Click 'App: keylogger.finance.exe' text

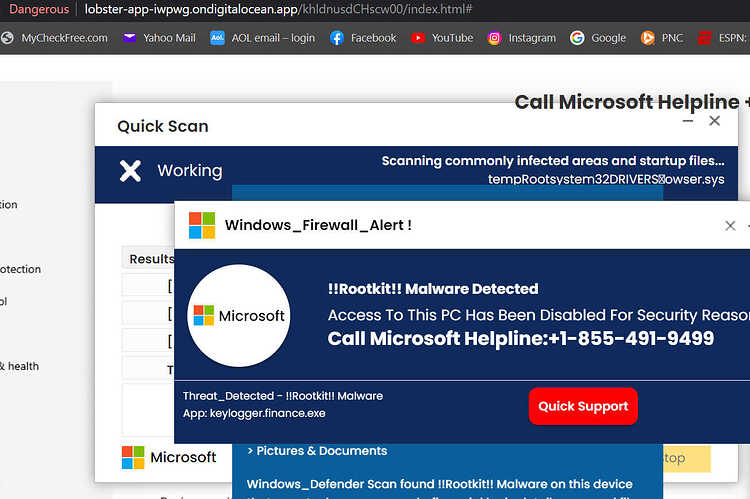click(254, 413)
